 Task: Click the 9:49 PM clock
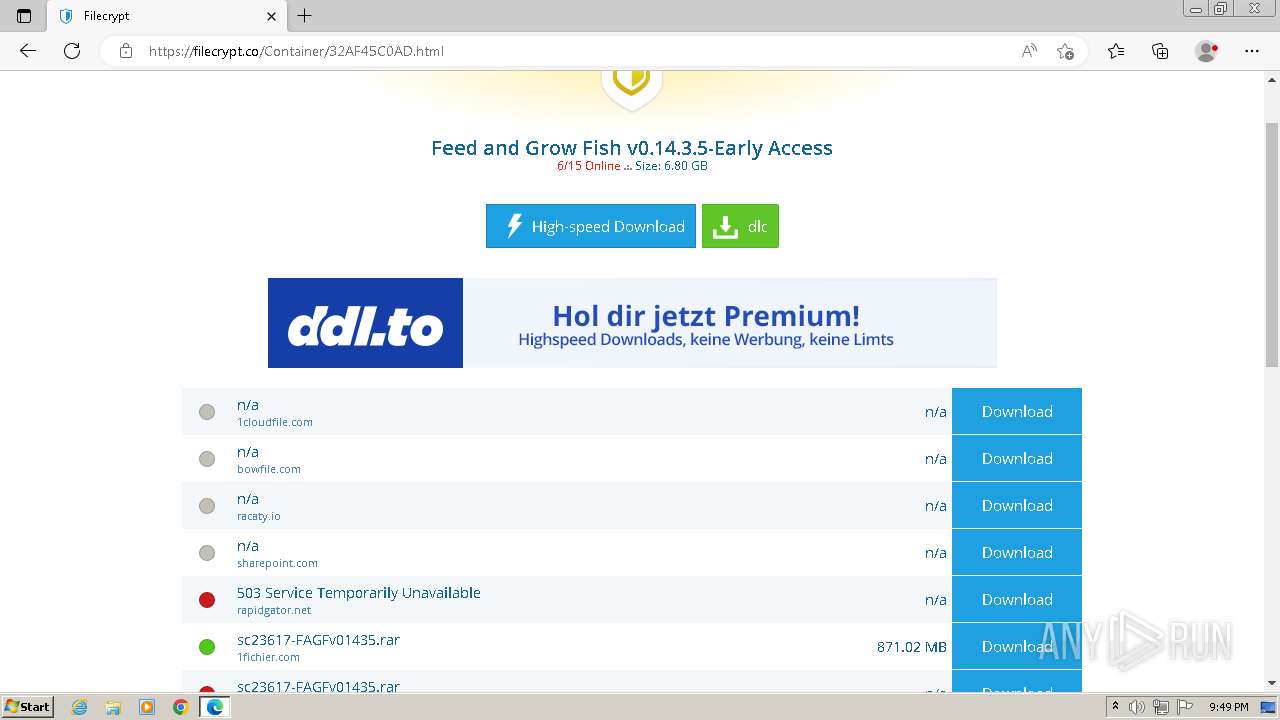coord(1229,707)
